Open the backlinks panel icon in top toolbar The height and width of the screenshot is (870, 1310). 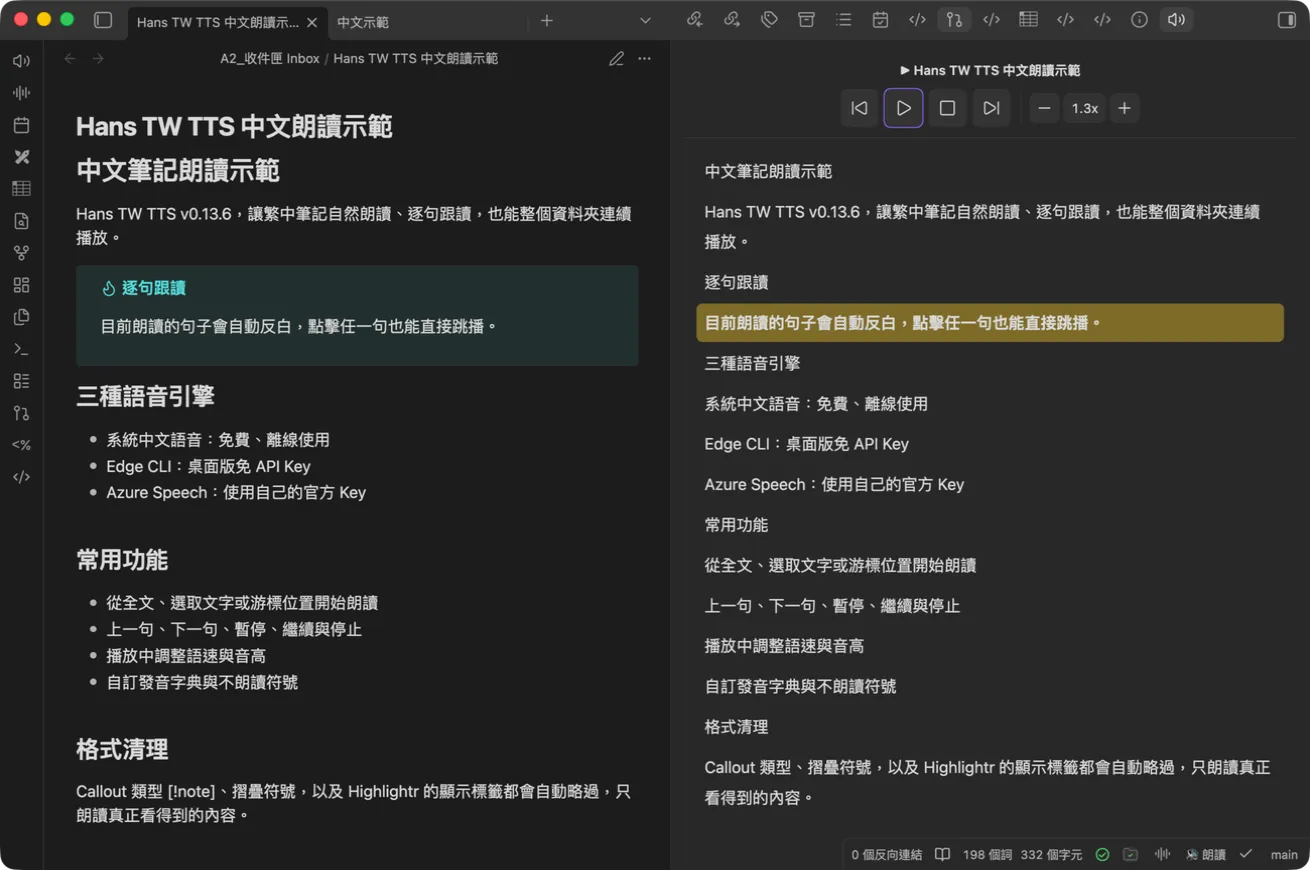pyautogui.click(x=695, y=20)
